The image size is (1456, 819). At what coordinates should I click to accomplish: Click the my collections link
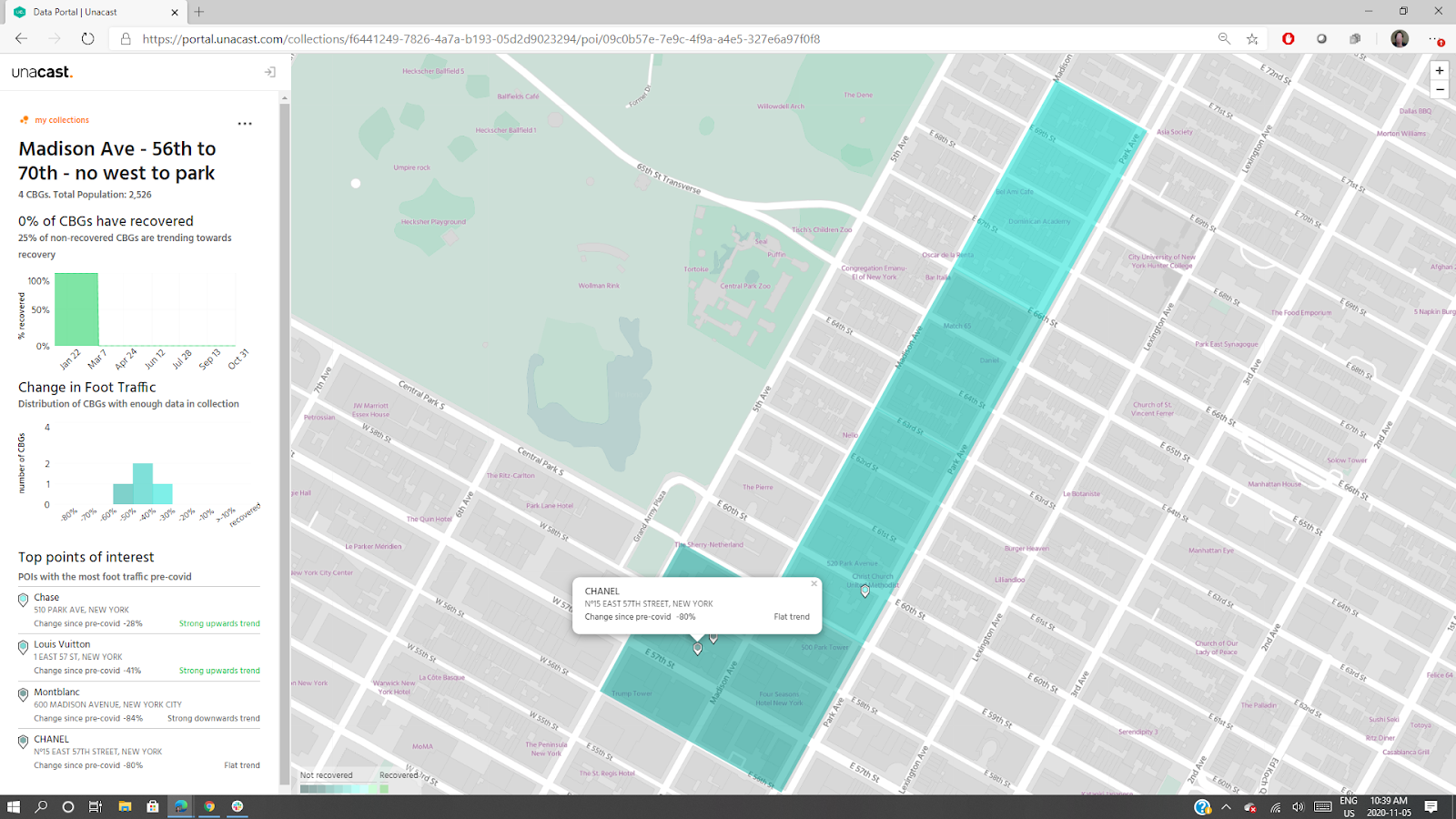[x=62, y=120]
